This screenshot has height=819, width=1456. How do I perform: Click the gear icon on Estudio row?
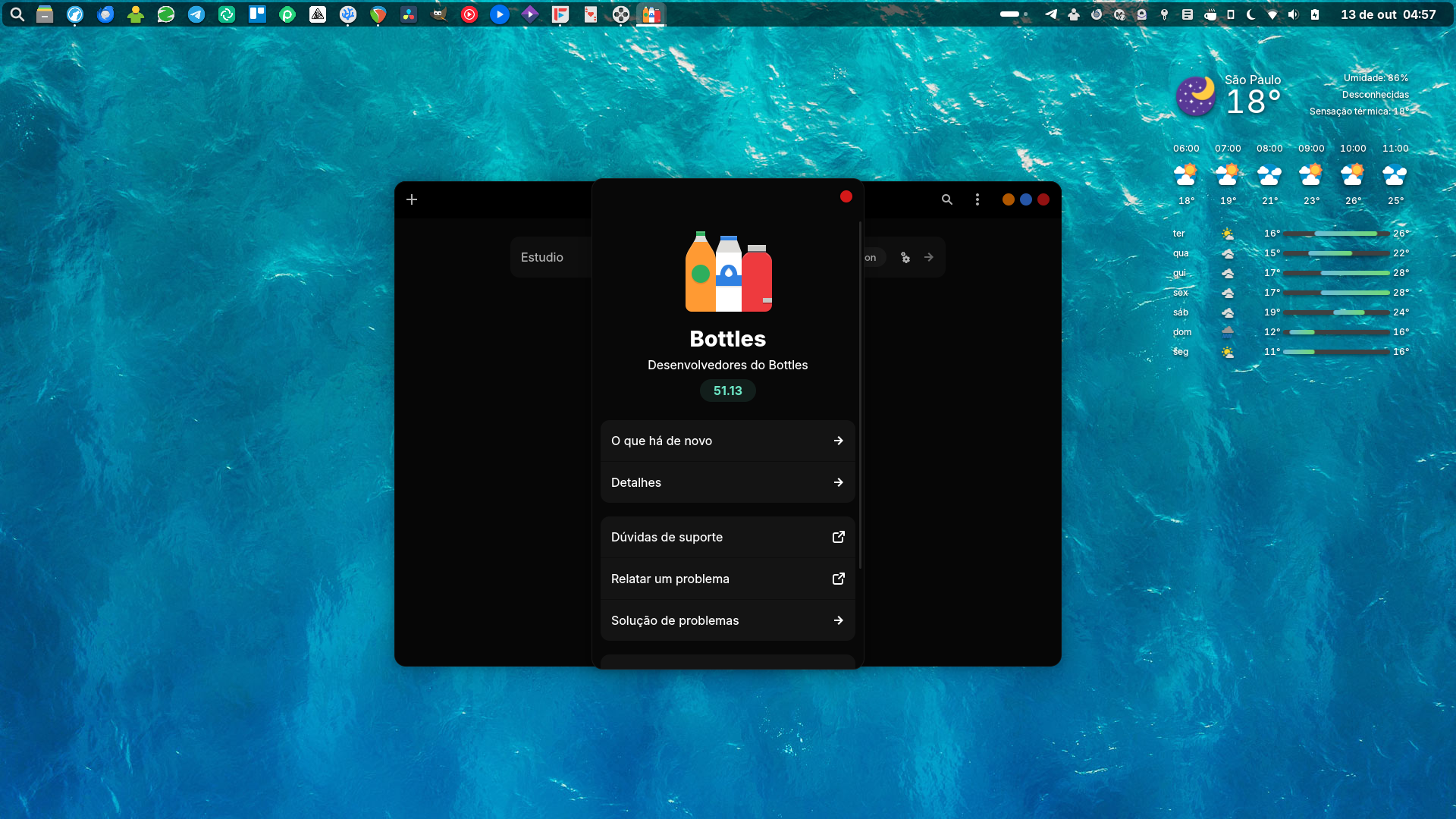coord(905,258)
